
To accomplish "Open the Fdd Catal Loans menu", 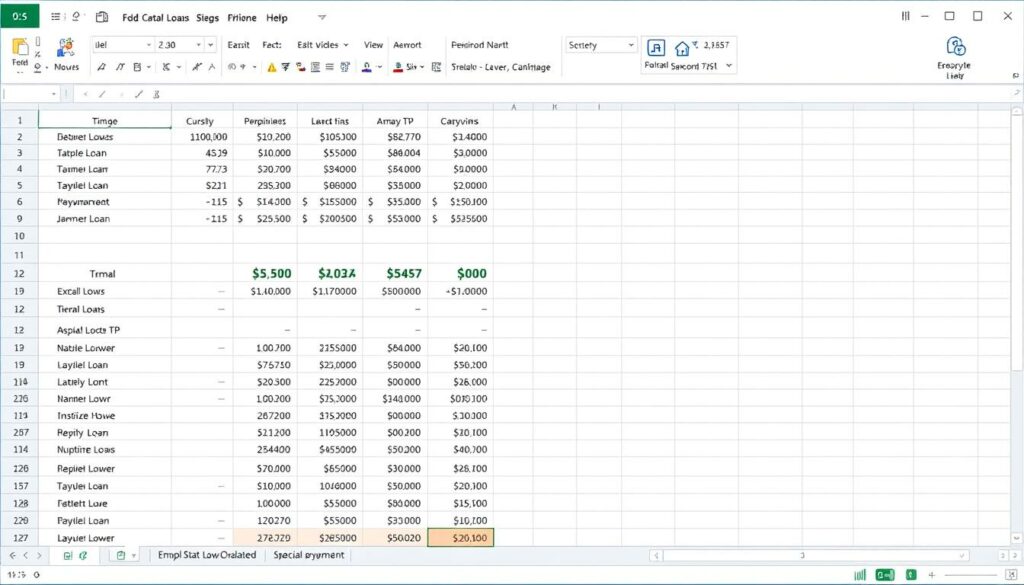I will [155, 18].
